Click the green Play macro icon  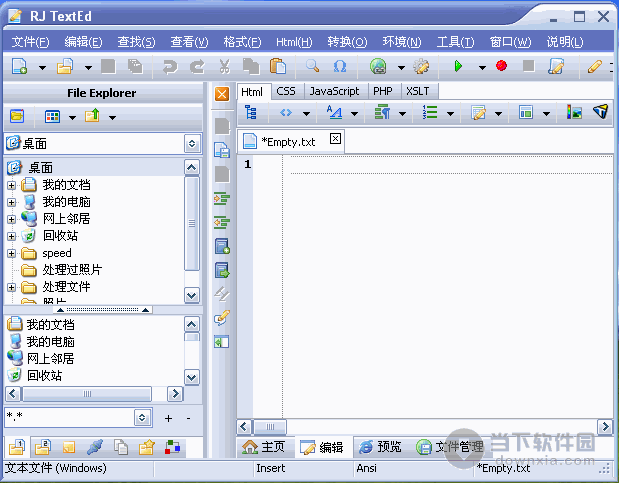458,66
